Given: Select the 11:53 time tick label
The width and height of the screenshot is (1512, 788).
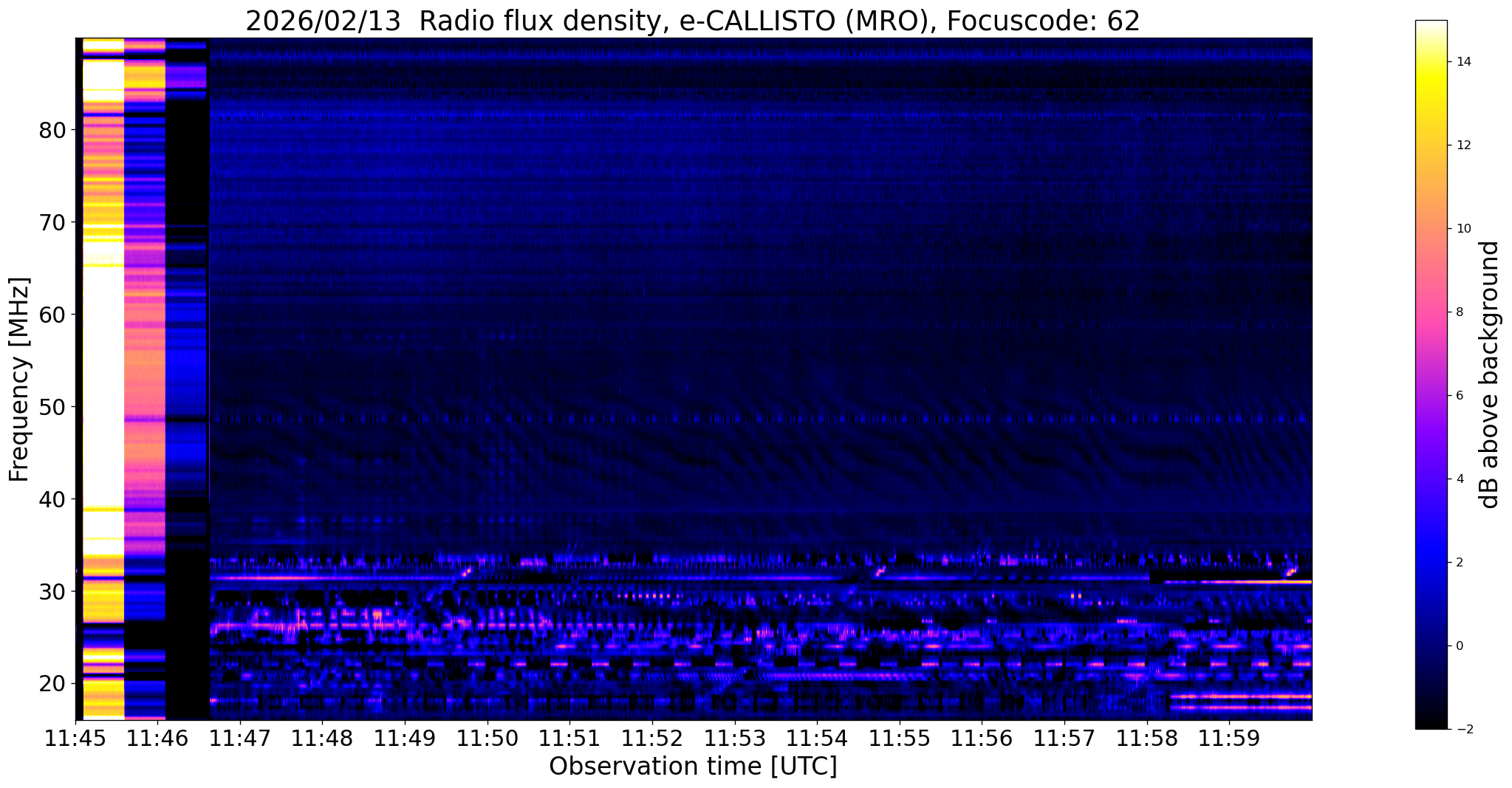Looking at the screenshot, I should click(x=734, y=739).
